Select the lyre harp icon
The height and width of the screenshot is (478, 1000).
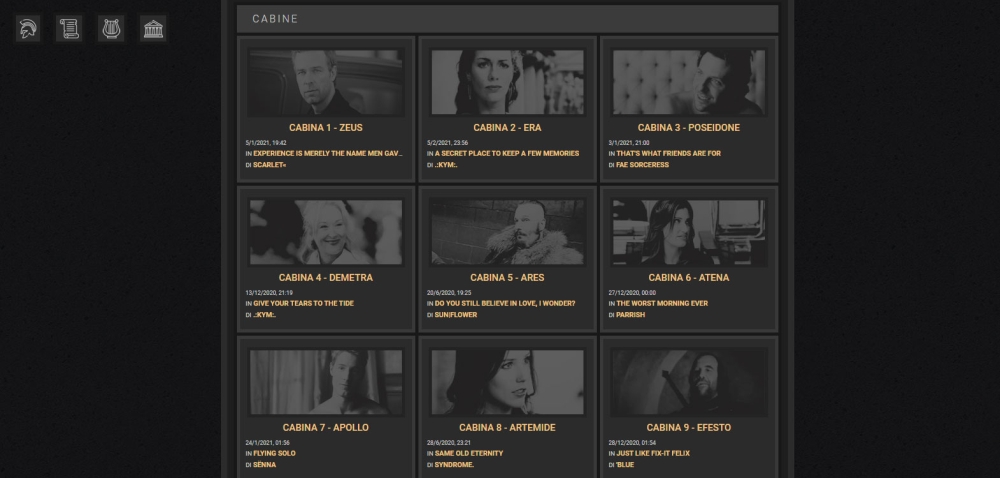click(x=111, y=29)
